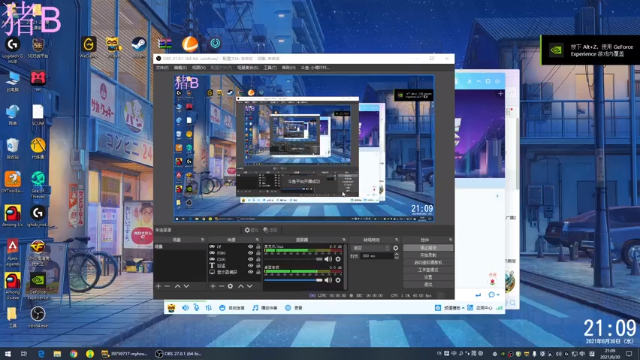
Task: Select display capture source row
Action: click(235, 272)
